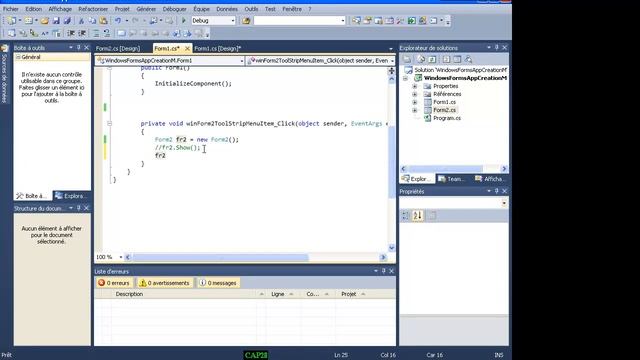Toggle auto-hide pin on Explorateur de solutions
The image size is (640, 360).
[497, 47]
